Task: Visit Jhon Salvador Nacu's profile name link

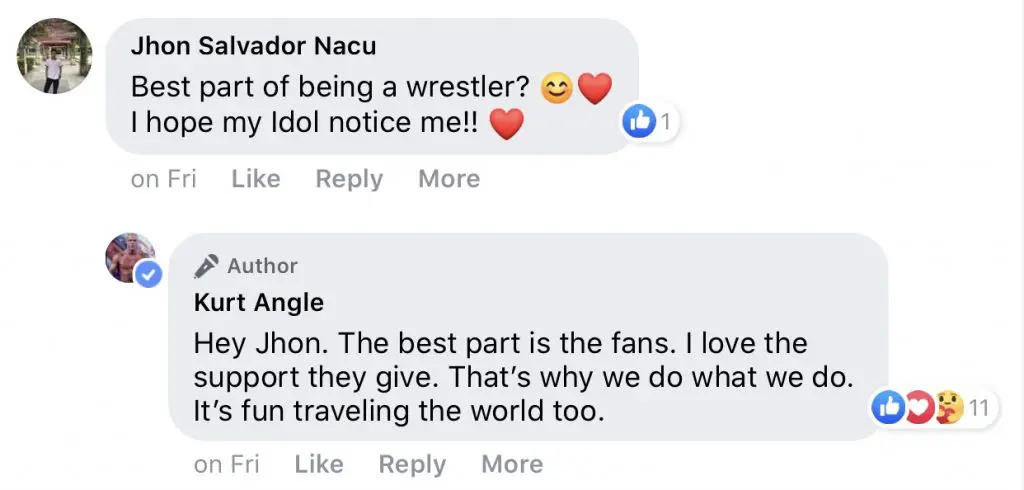Action: [253, 48]
